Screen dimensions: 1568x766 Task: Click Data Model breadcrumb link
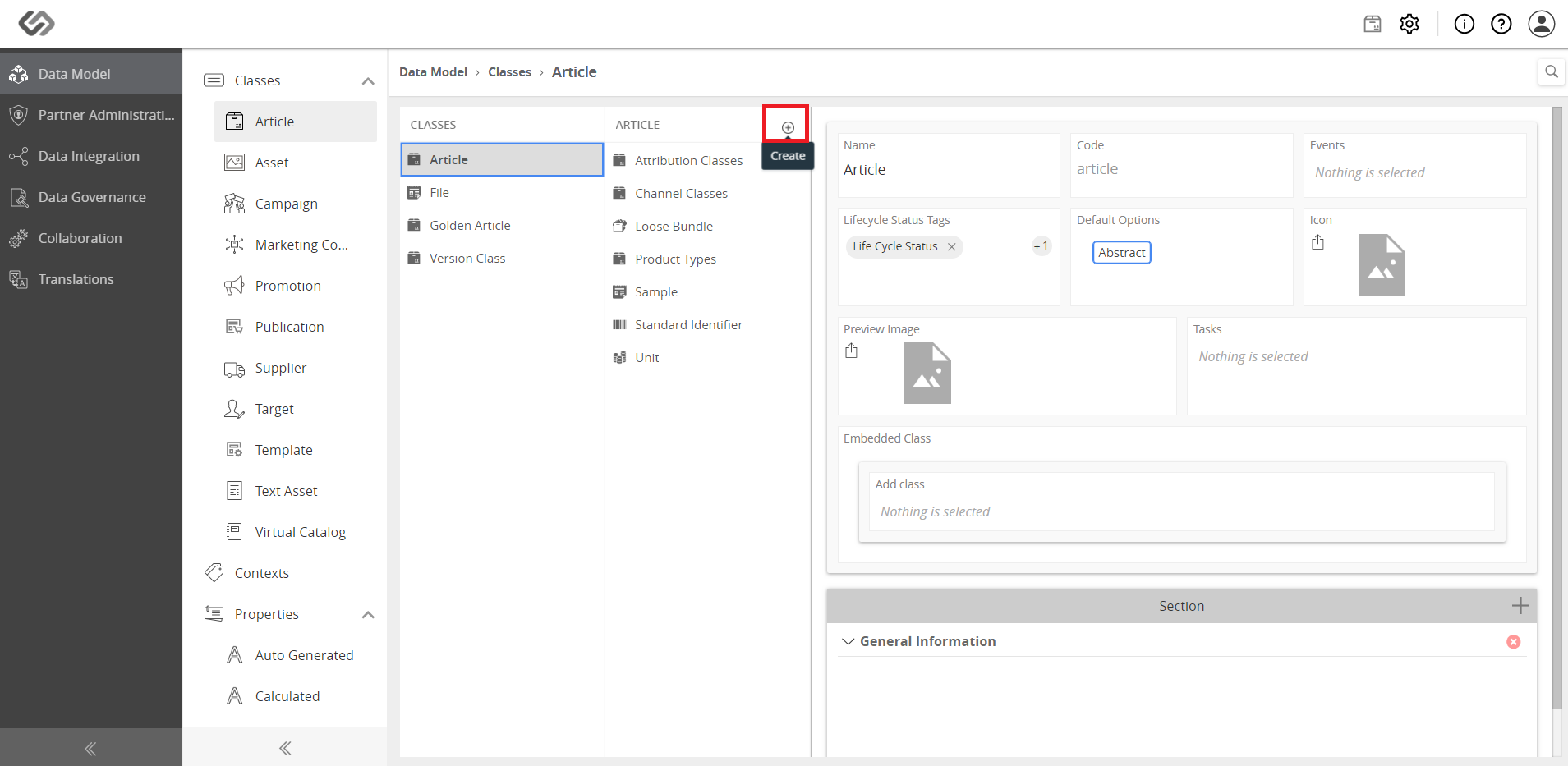click(x=433, y=72)
